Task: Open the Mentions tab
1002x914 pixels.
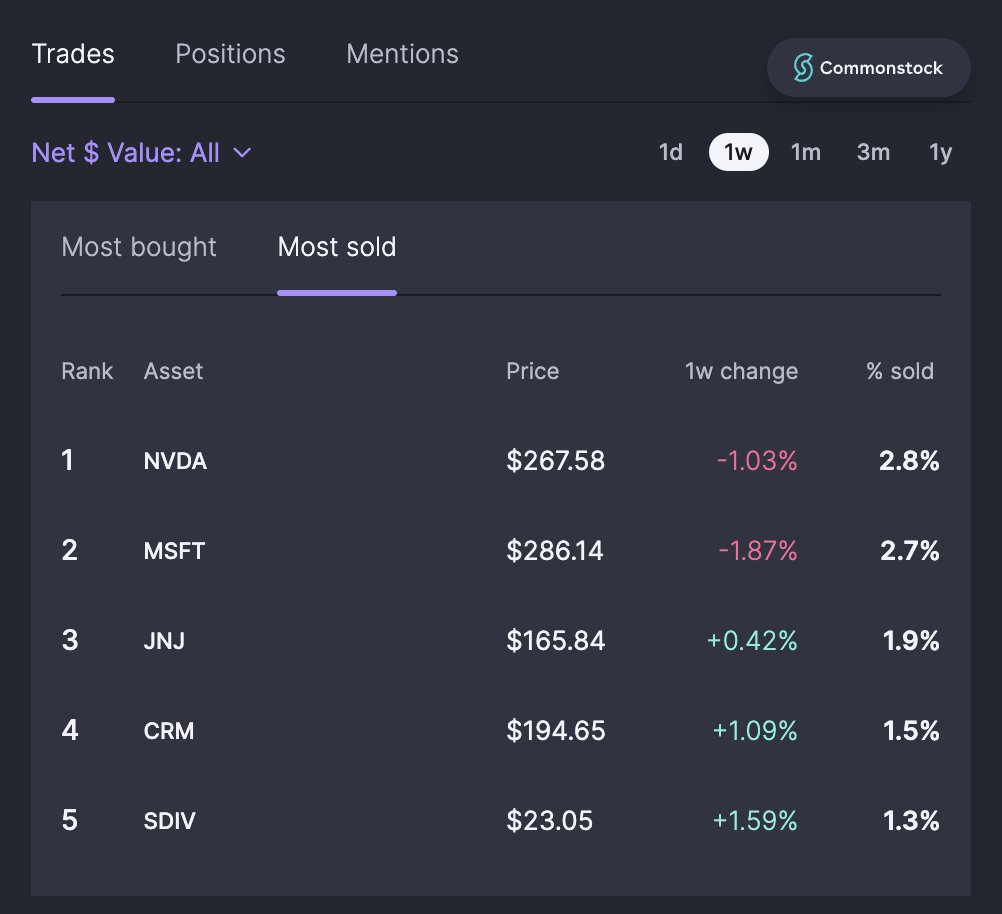Action: (x=402, y=54)
